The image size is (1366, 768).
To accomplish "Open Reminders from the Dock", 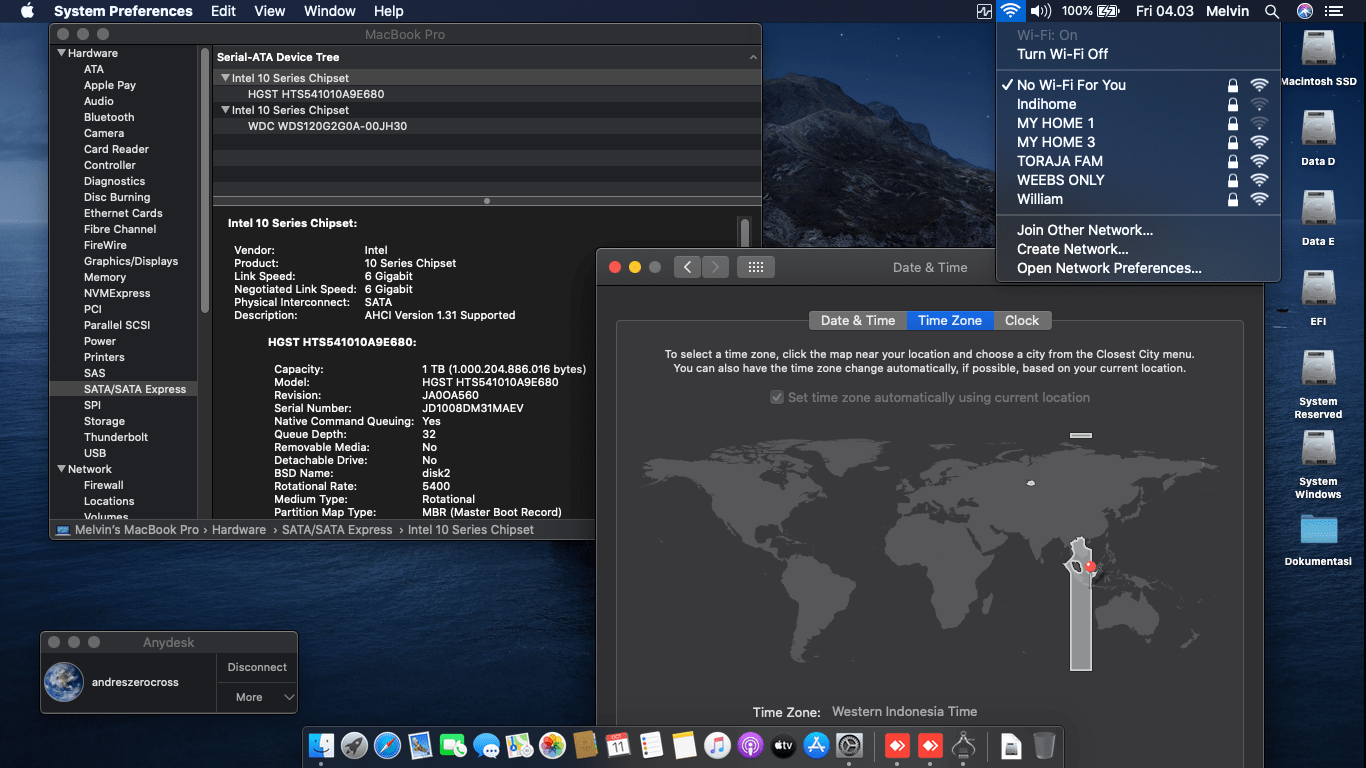I will point(651,745).
